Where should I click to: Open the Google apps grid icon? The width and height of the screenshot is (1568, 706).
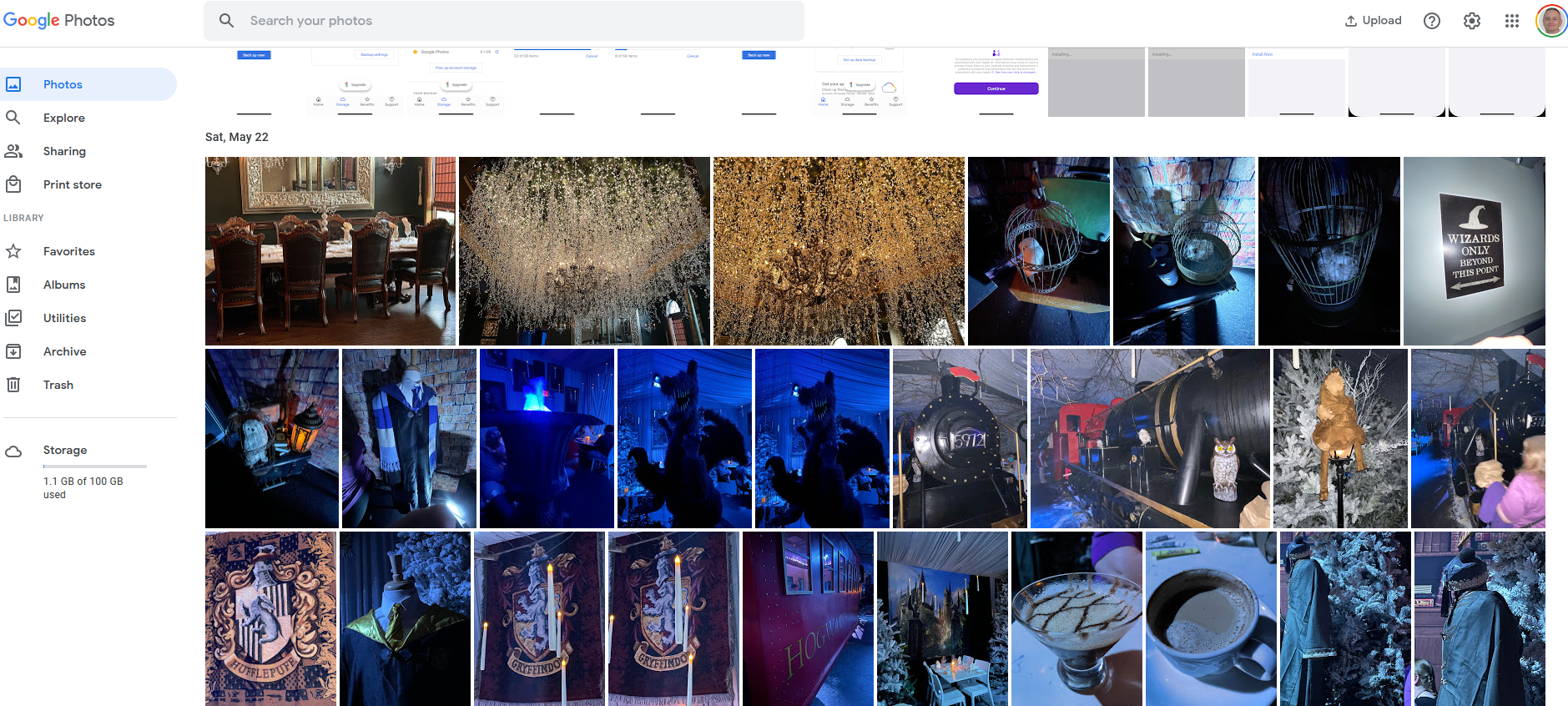pyautogui.click(x=1512, y=21)
